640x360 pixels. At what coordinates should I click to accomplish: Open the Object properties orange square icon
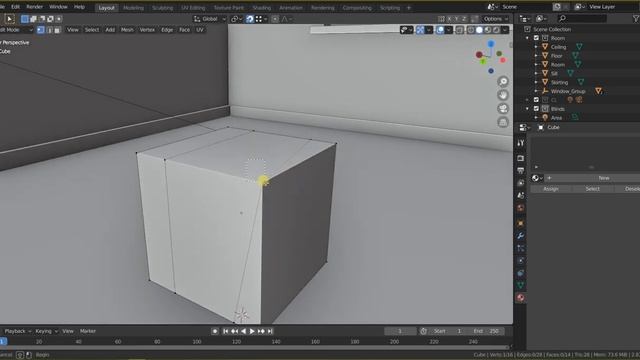click(x=520, y=223)
